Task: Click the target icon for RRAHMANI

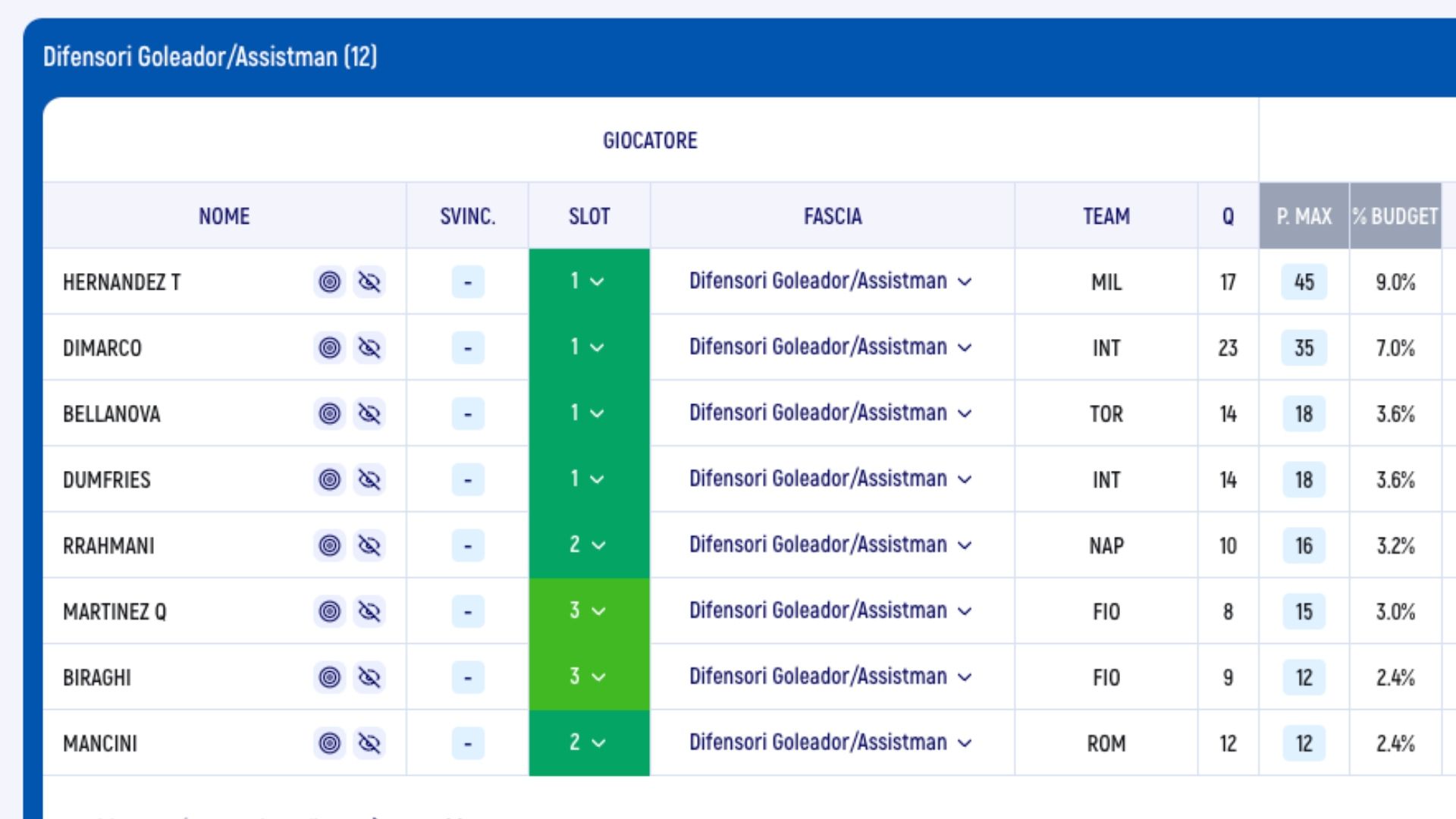Action: [x=330, y=546]
